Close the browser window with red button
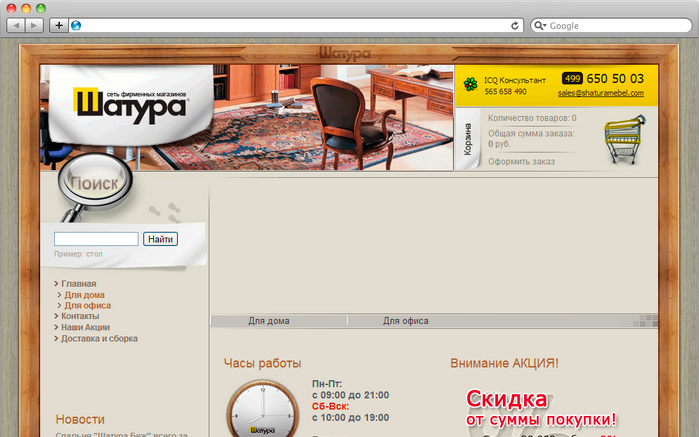The height and width of the screenshot is (437, 699). pyautogui.click(x=12, y=8)
